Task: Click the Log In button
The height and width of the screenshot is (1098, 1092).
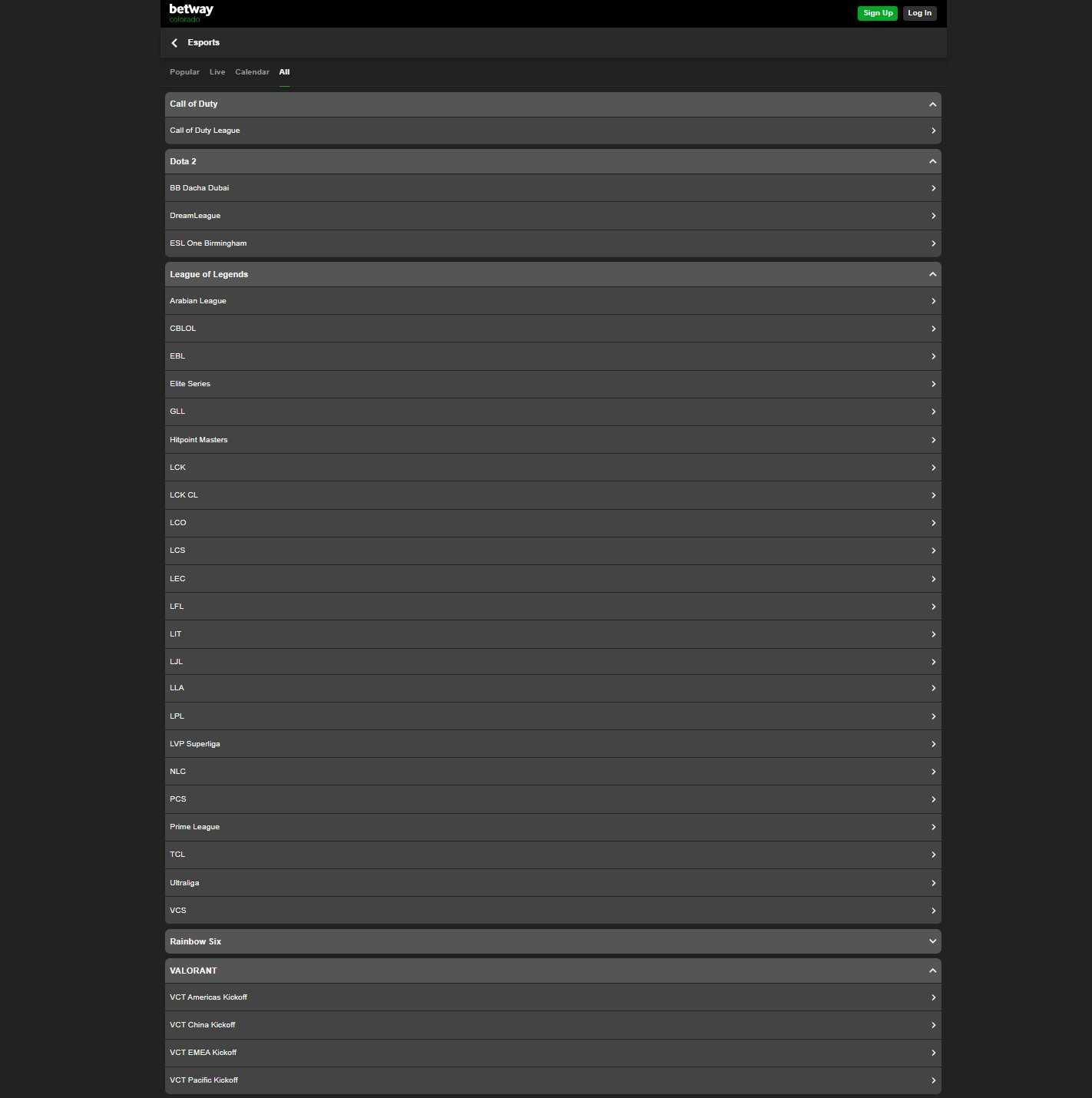Action: pos(919,13)
